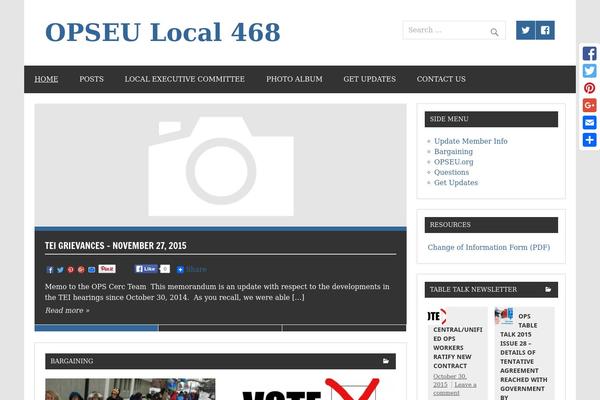Open OPS Table Talk 2015 Issue 28 article
Screen dimensions: 600x400
pos(523,357)
